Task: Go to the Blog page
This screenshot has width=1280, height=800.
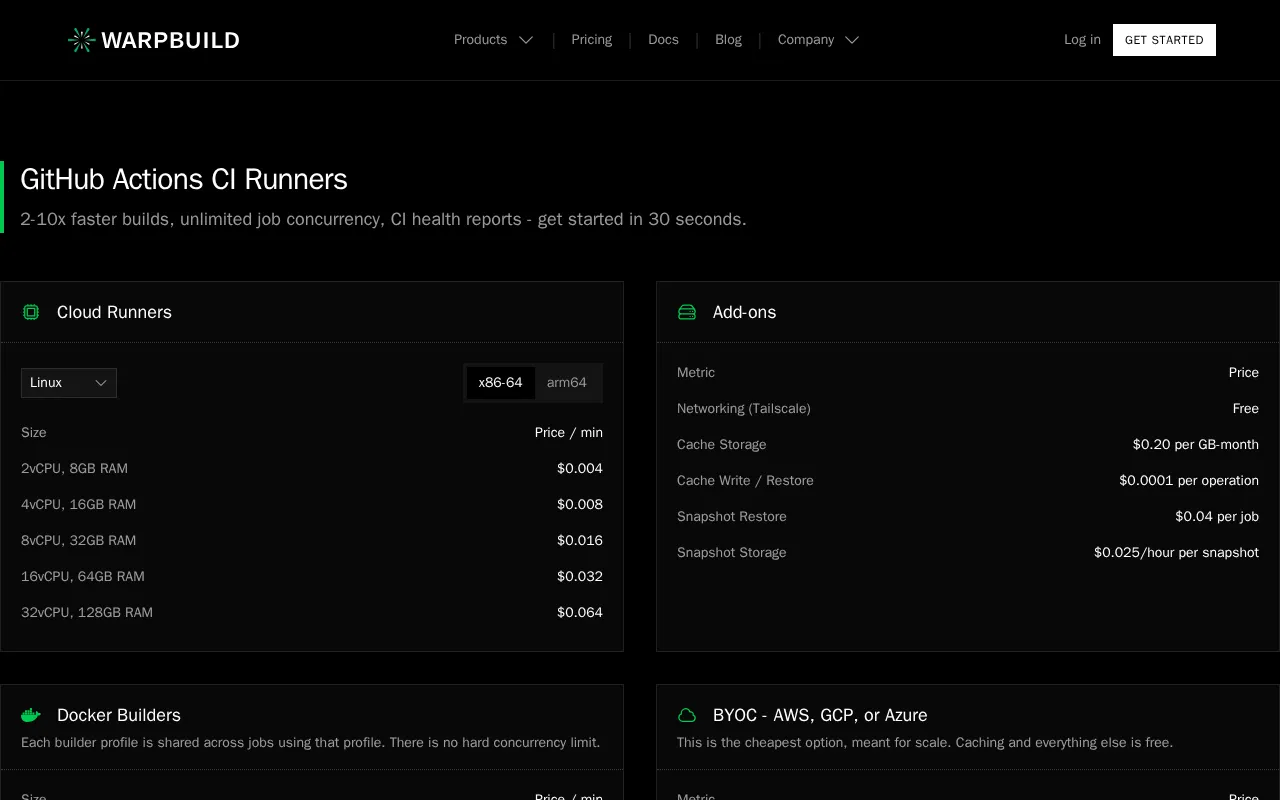Action: tap(728, 40)
